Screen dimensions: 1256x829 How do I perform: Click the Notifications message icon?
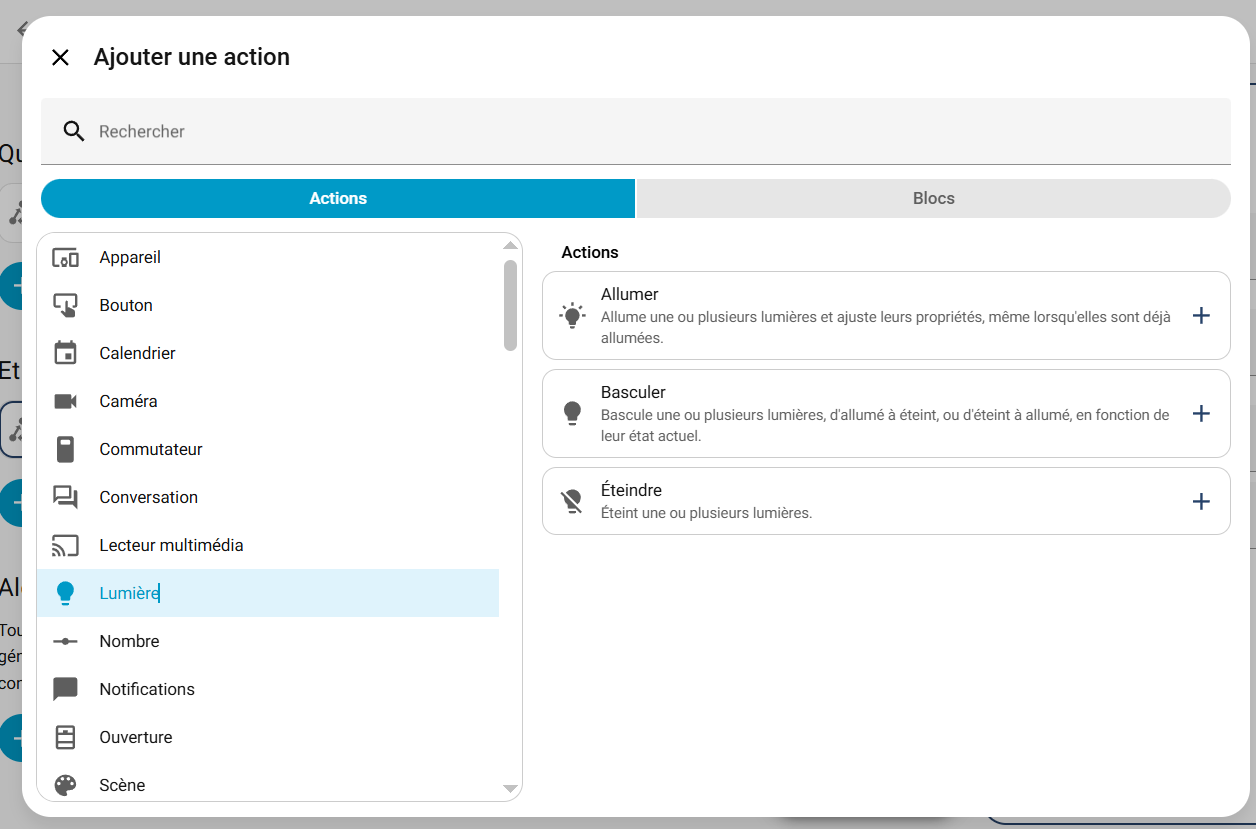pos(65,690)
